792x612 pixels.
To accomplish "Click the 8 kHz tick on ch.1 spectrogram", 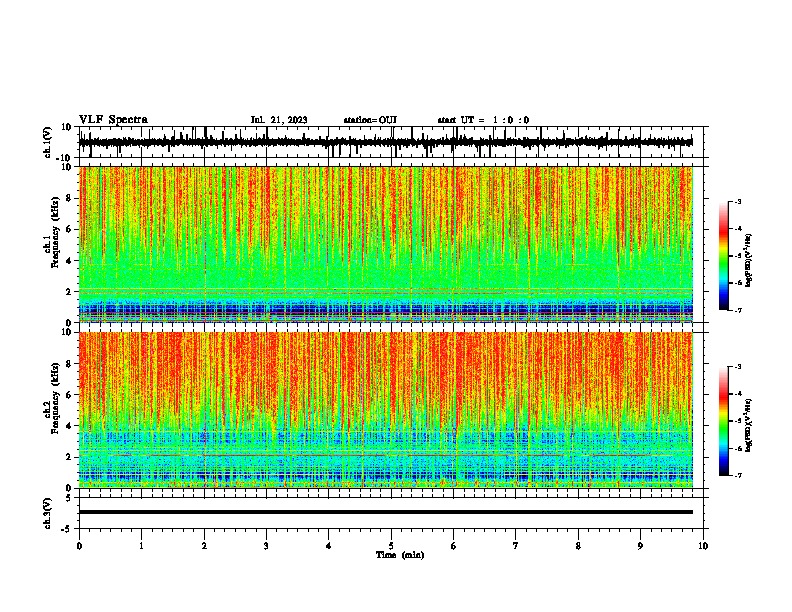I will pyautogui.click(x=70, y=198).
